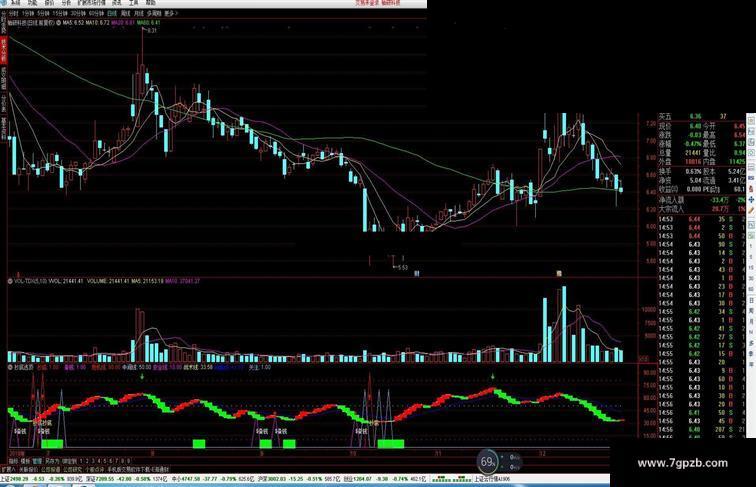Click the 另存为 button
This screenshot has width=756, height=487.
click(52, 461)
